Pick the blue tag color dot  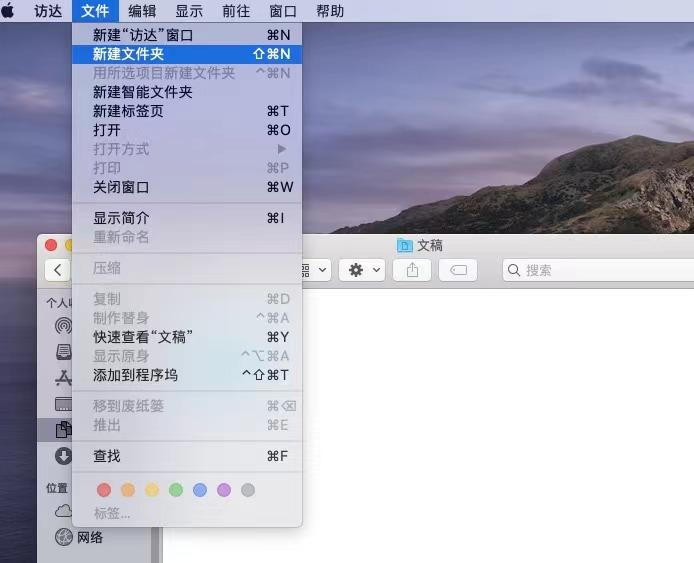tap(200, 490)
